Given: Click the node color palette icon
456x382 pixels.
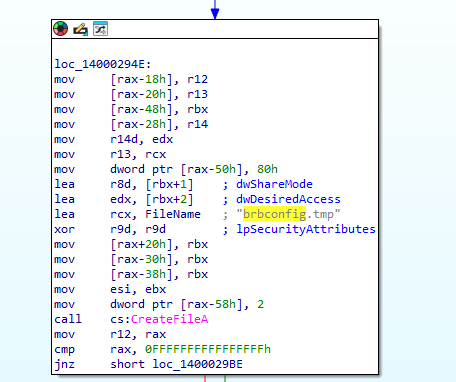Looking at the screenshot, I should pos(60,29).
